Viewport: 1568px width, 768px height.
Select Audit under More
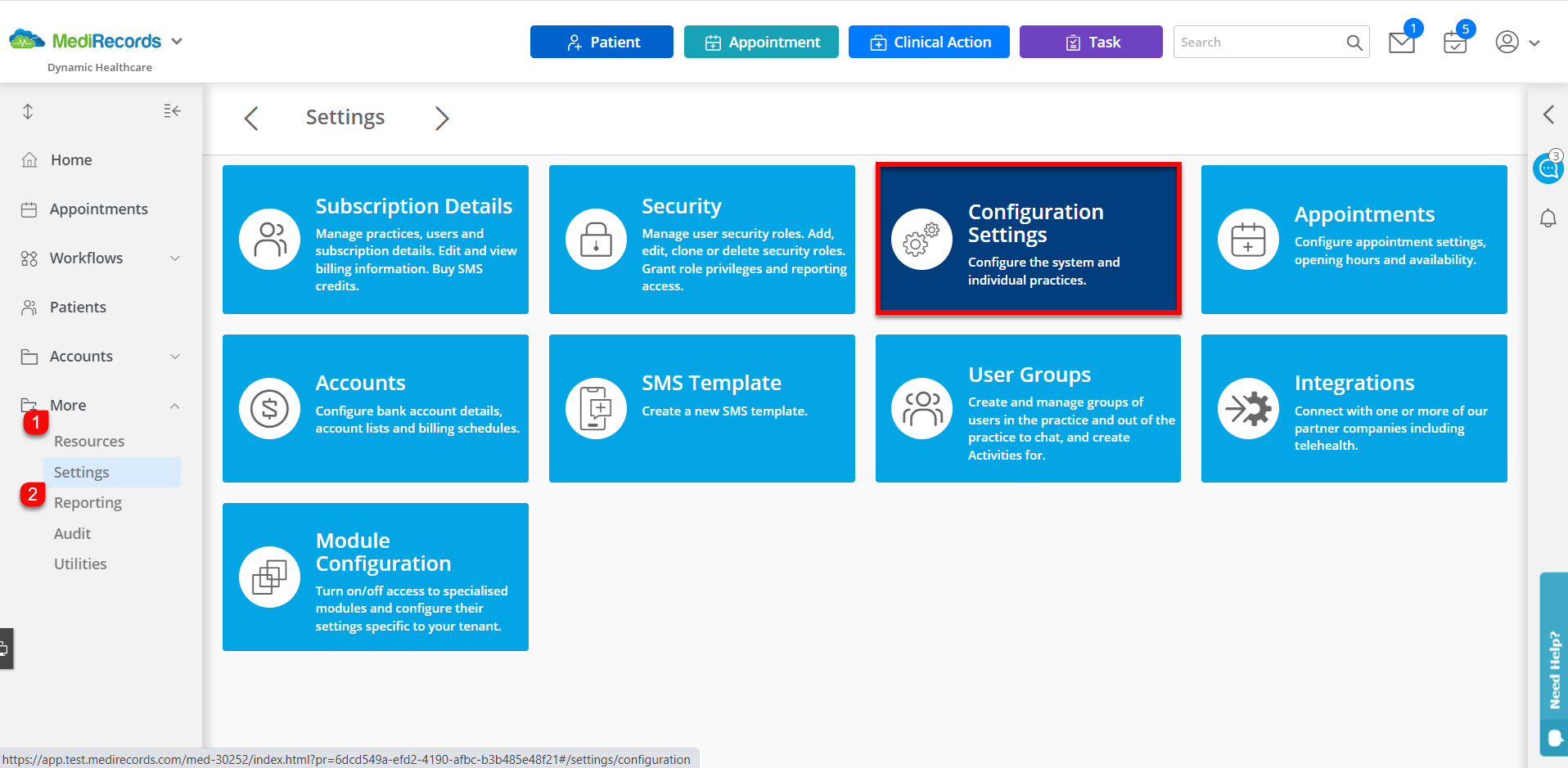tap(72, 534)
